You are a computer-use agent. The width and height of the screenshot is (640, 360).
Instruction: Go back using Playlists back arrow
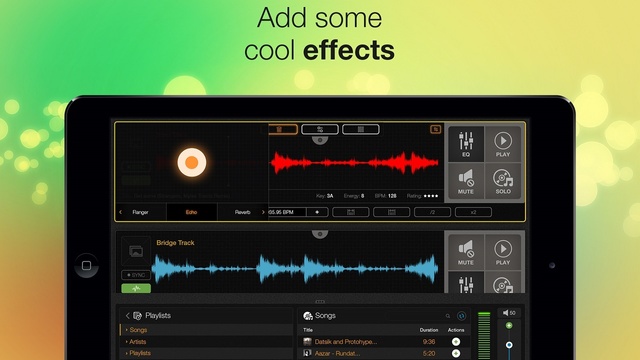pyautogui.click(x=127, y=316)
